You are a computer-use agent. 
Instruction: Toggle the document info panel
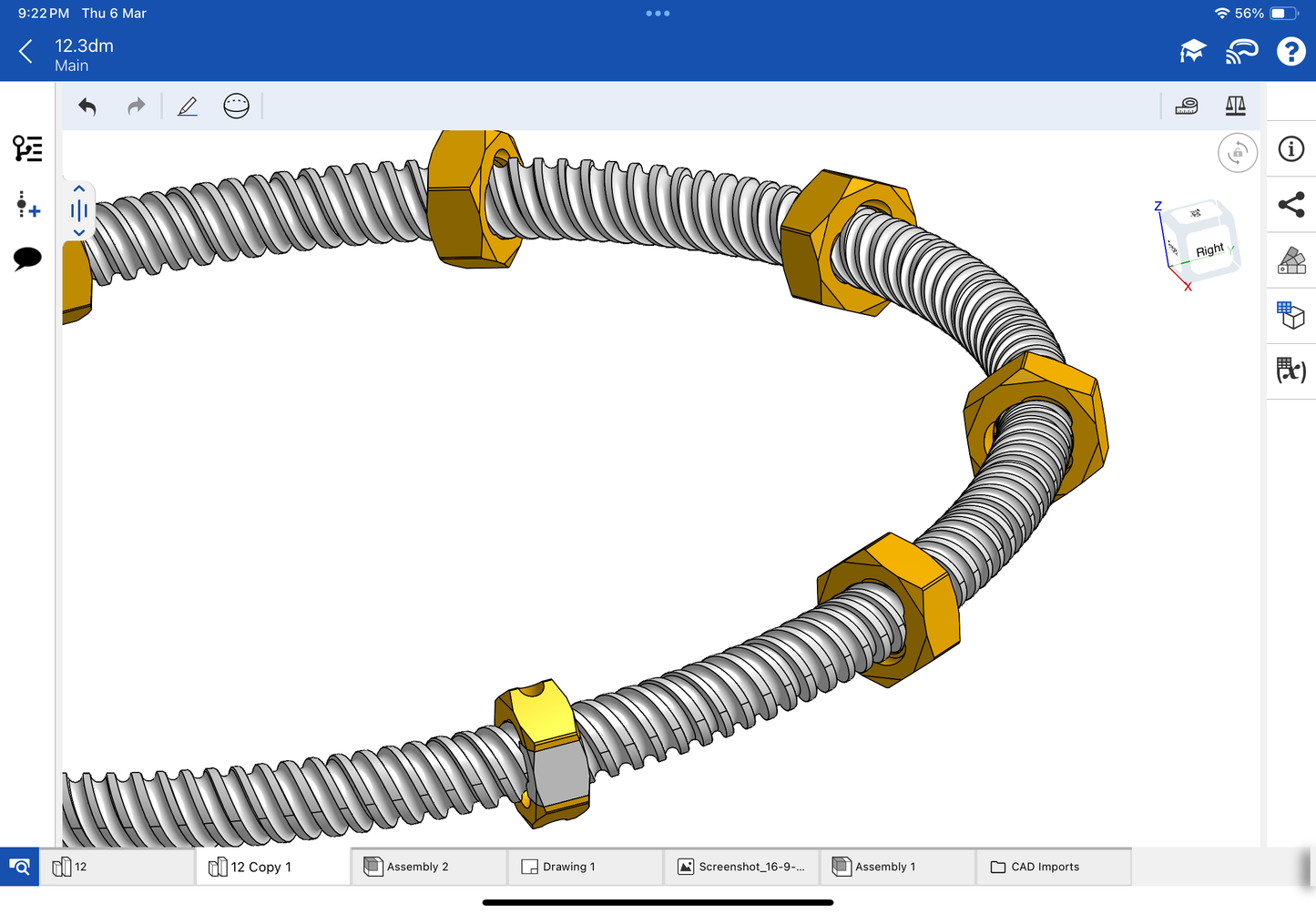1290,149
